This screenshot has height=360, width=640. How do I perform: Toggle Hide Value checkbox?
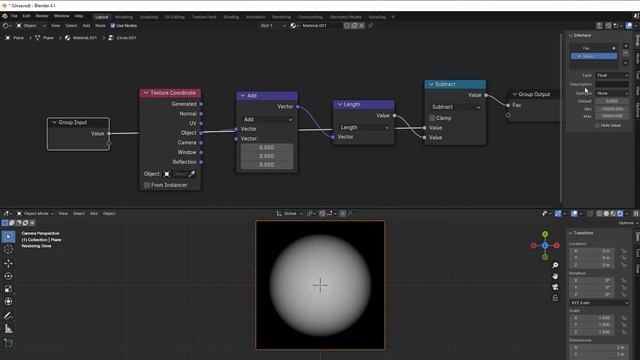597,125
